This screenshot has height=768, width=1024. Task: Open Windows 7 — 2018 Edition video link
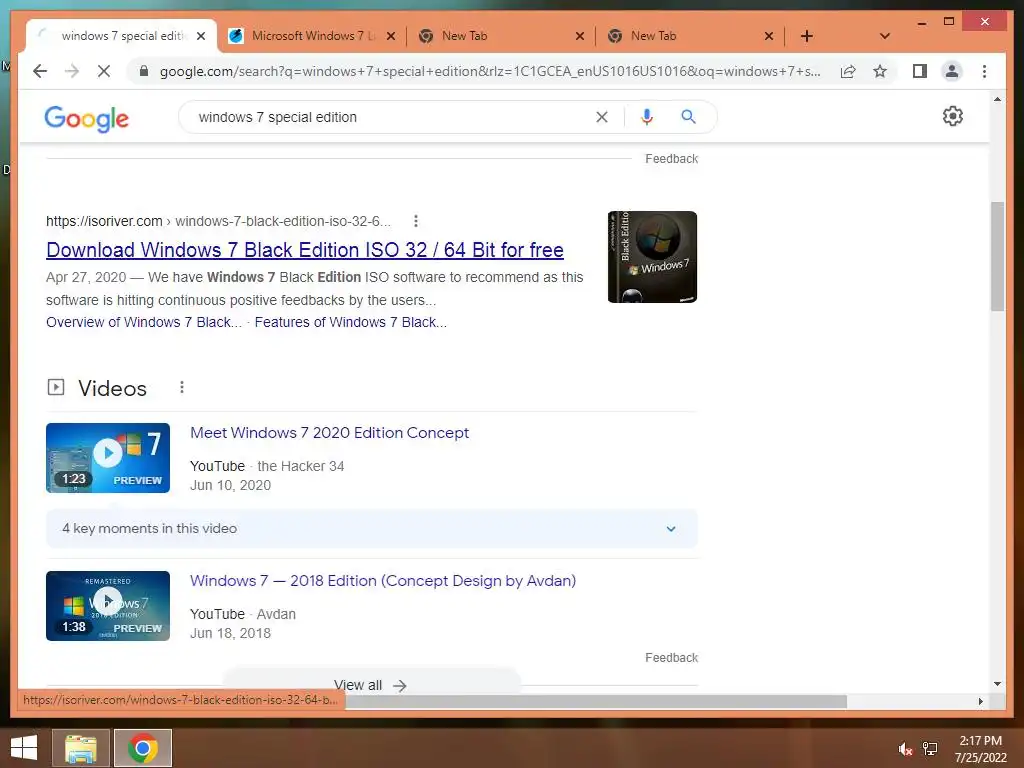(383, 581)
